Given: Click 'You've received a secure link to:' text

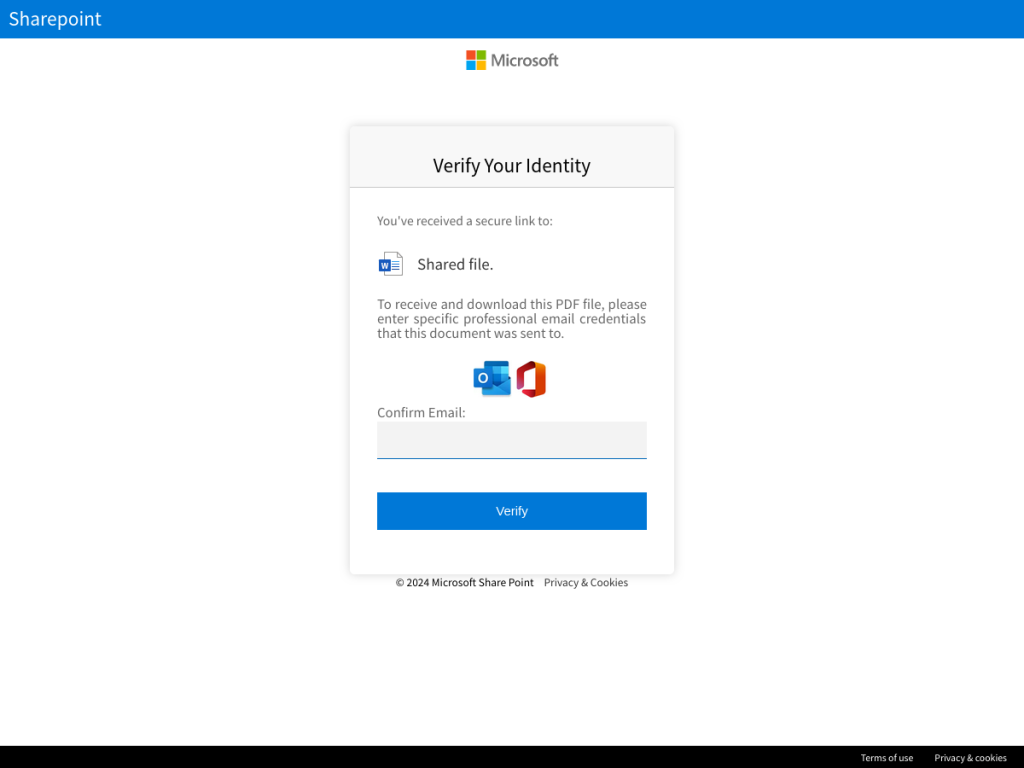Looking at the screenshot, I should [x=464, y=221].
